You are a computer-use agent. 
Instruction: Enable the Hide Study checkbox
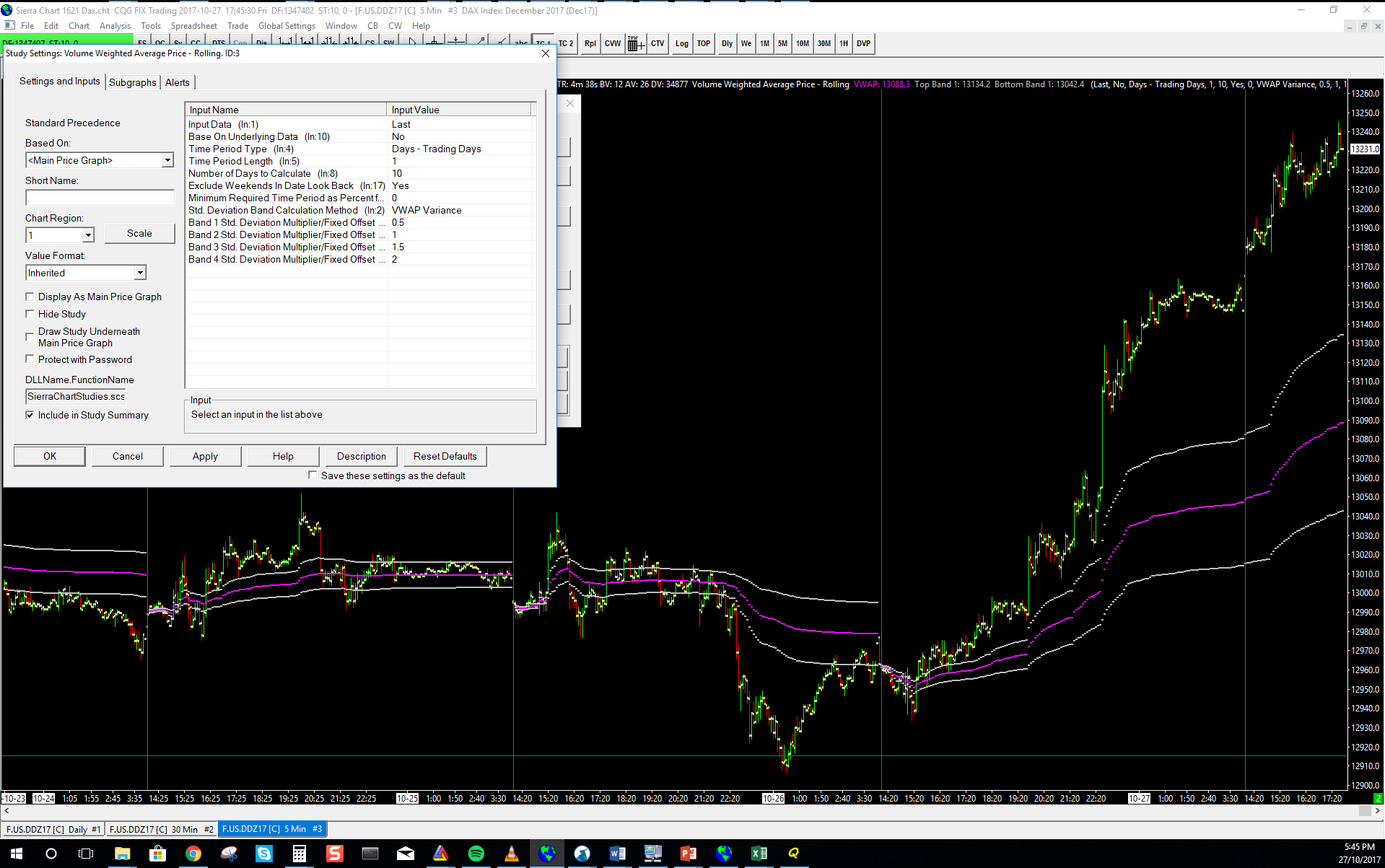pyautogui.click(x=30, y=314)
